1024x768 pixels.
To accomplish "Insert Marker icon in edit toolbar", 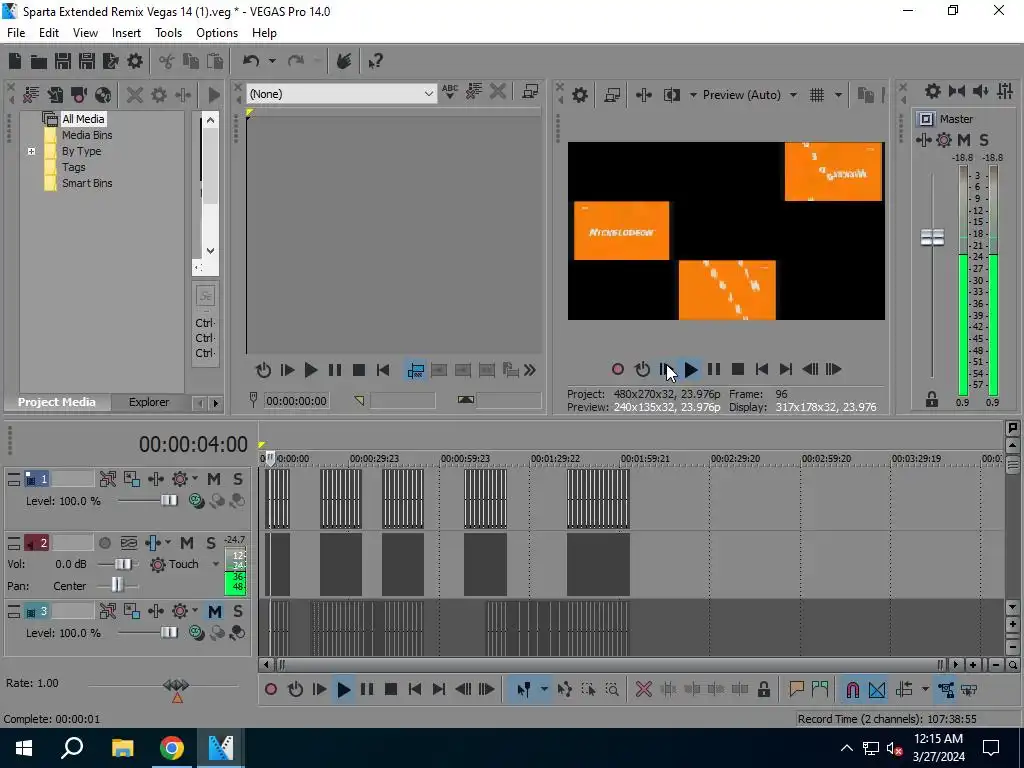I will click(x=796, y=690).
